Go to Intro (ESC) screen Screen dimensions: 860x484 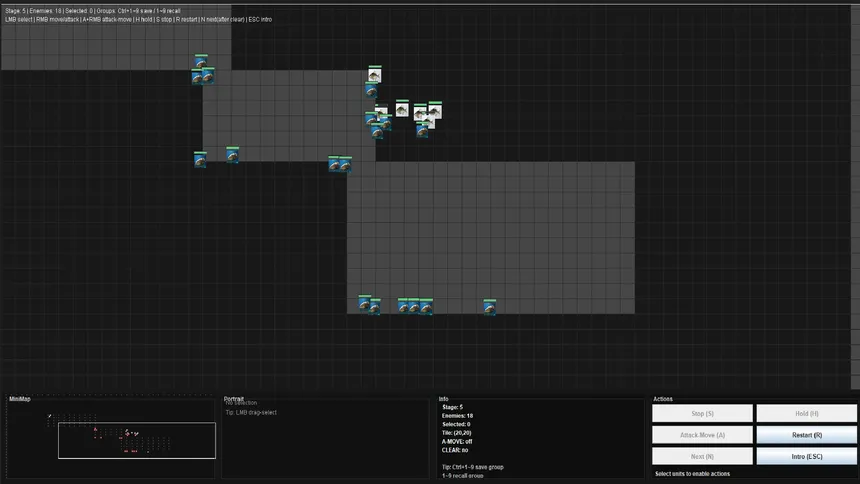point(806,456)
